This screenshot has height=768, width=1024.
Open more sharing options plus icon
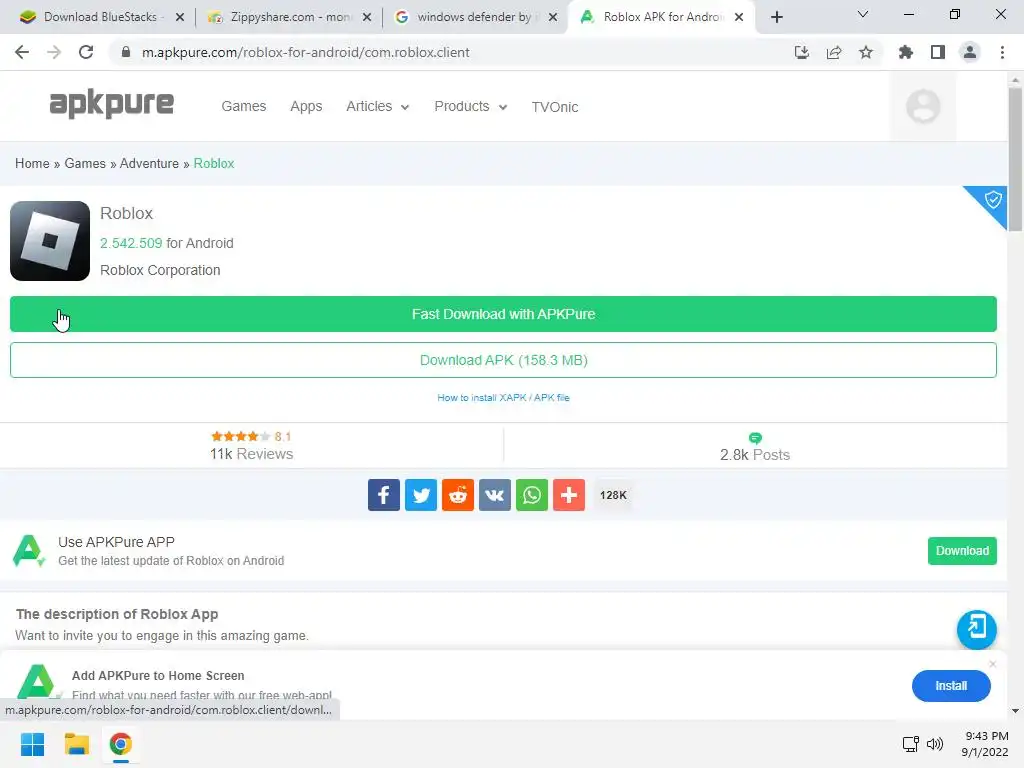569,495
